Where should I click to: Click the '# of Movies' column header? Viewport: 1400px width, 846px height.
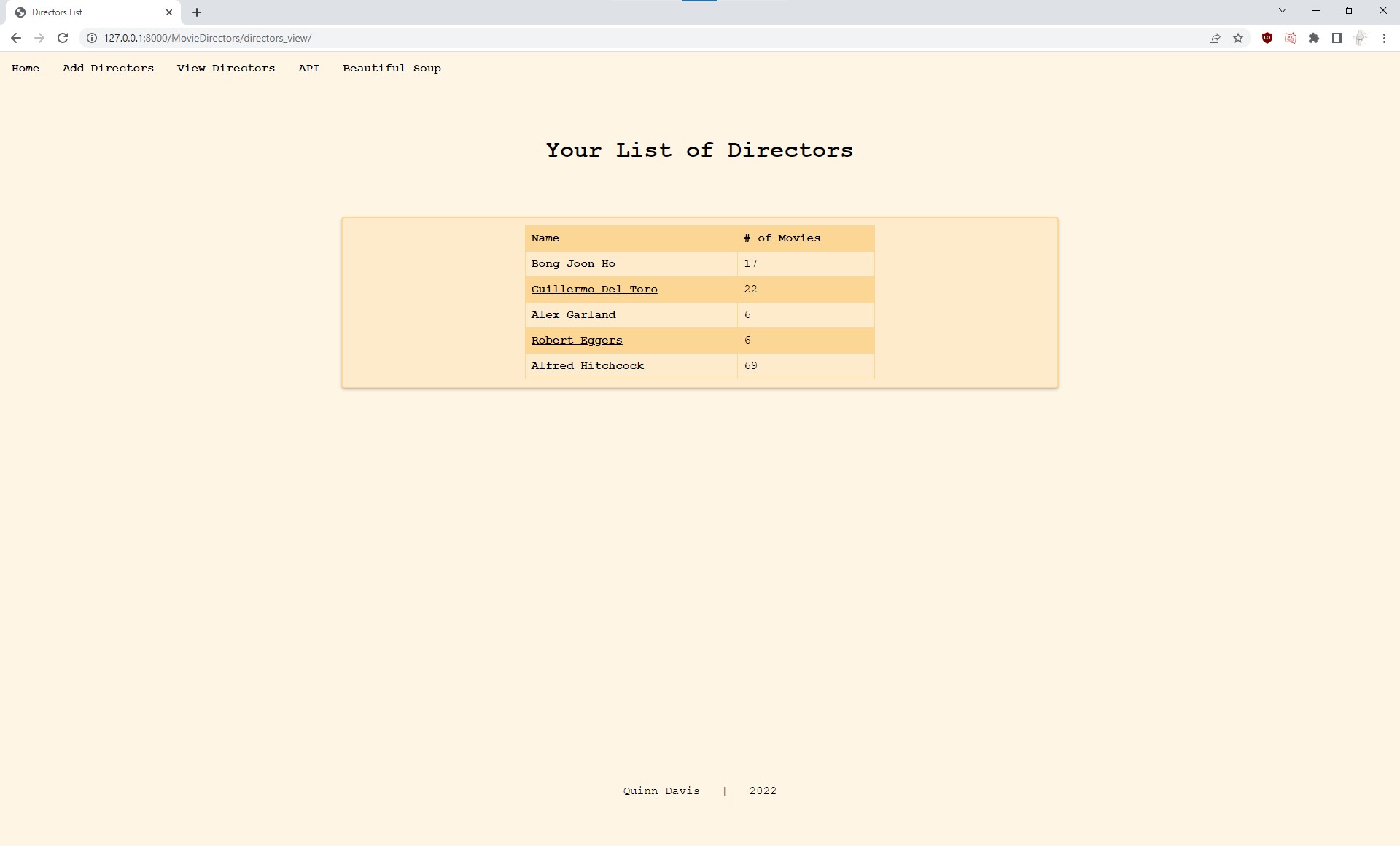pos(806,238)
